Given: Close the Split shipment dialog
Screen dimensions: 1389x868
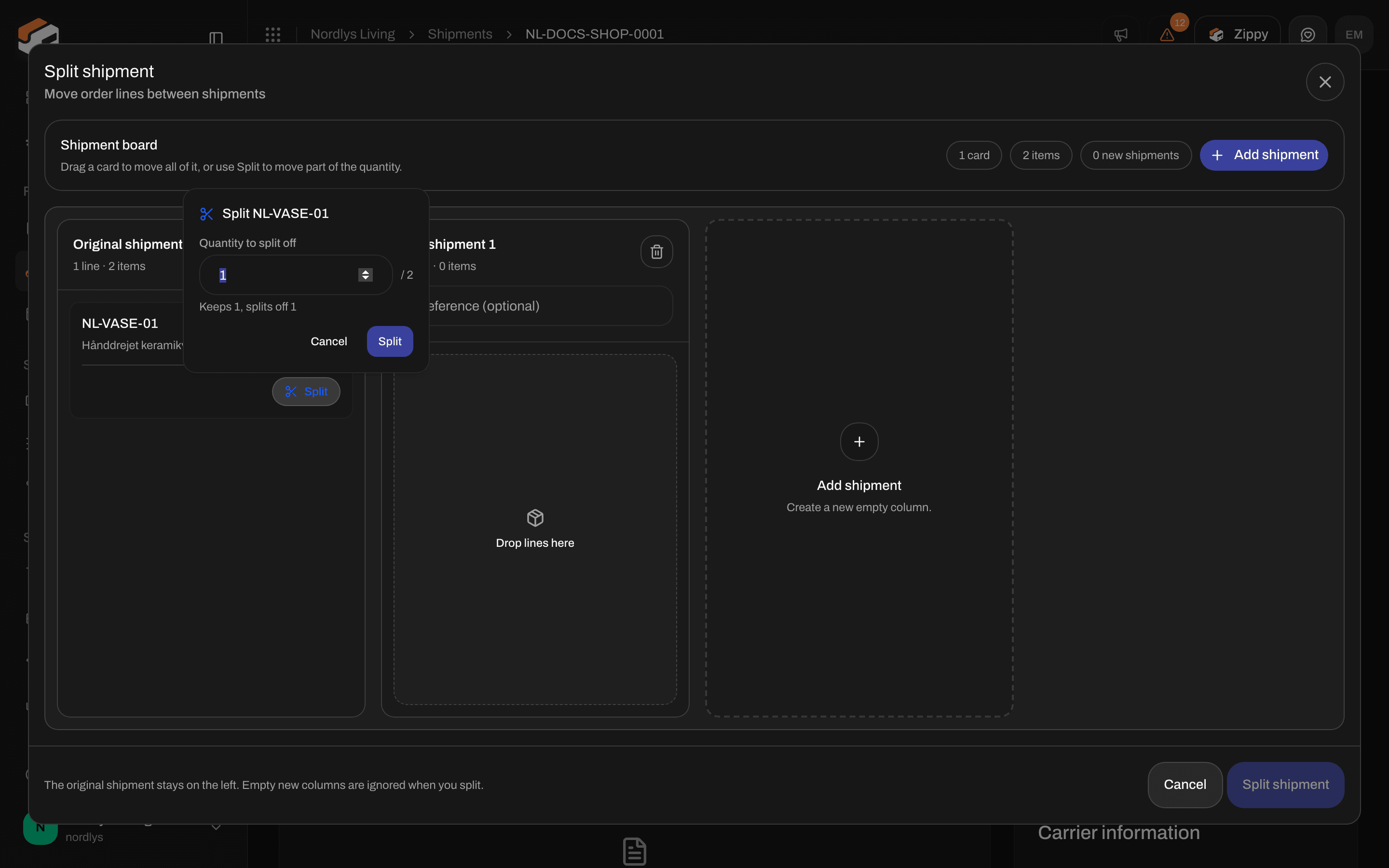Looking at the screenshot, I should (x=1325, y=82).
